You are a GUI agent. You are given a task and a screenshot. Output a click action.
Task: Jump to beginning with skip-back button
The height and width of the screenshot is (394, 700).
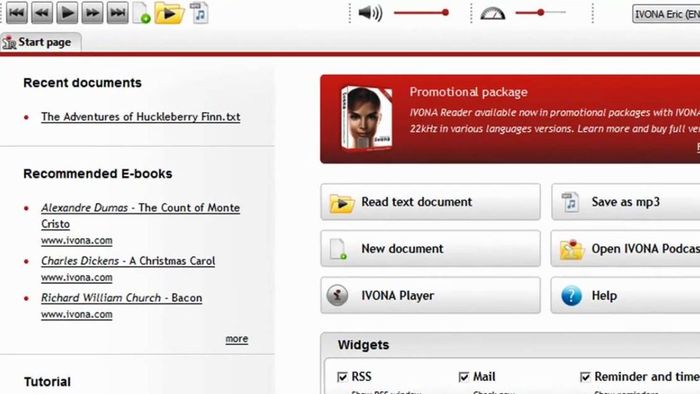[x=17, y=12]
